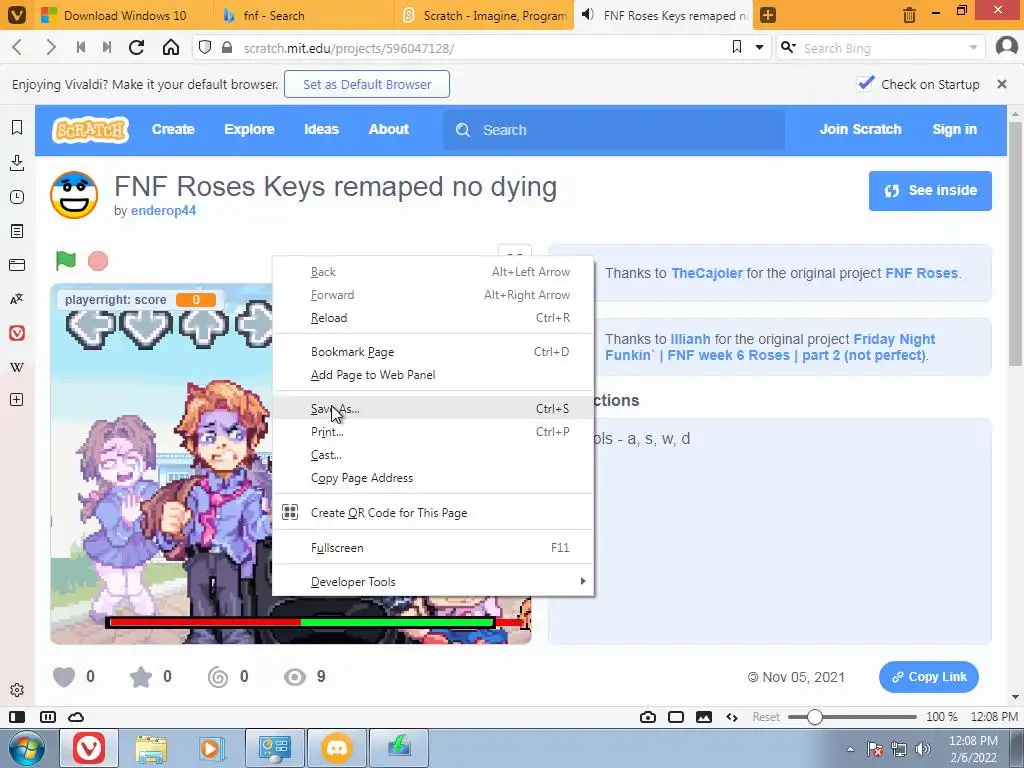Open the Notes panel in sidebar
The width and height of the screenshot is (1024, 768).
pyautogui.click(x=17, y=231)
